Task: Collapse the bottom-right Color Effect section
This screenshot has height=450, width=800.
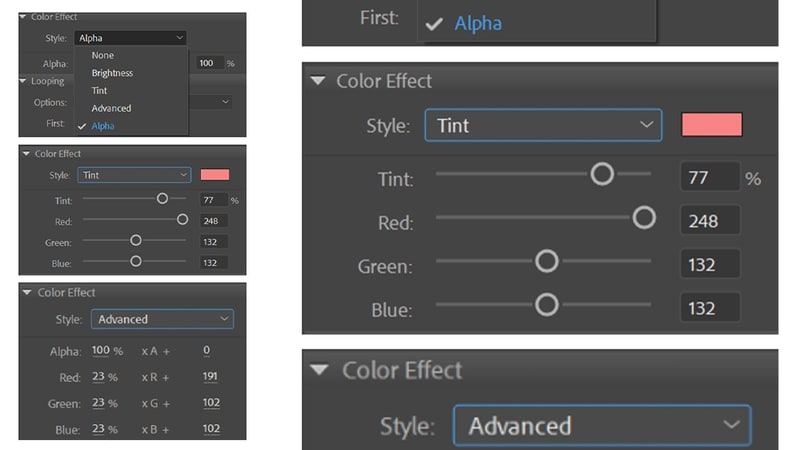Action: (x=319, y=370)
